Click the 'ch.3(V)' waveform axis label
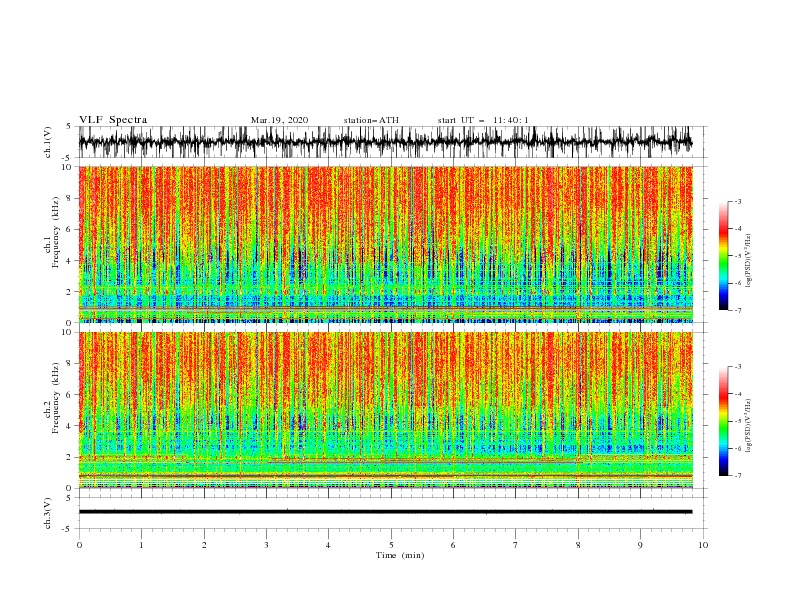This screenshot has width=792, height=612. tap(48, 513)
